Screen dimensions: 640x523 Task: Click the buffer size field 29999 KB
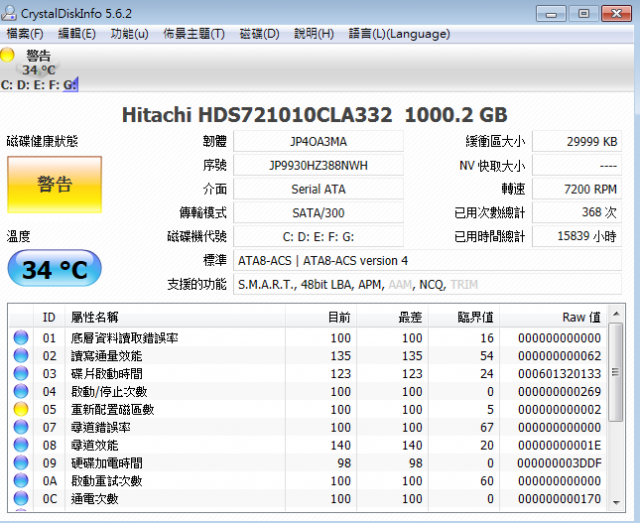point(577,142)
